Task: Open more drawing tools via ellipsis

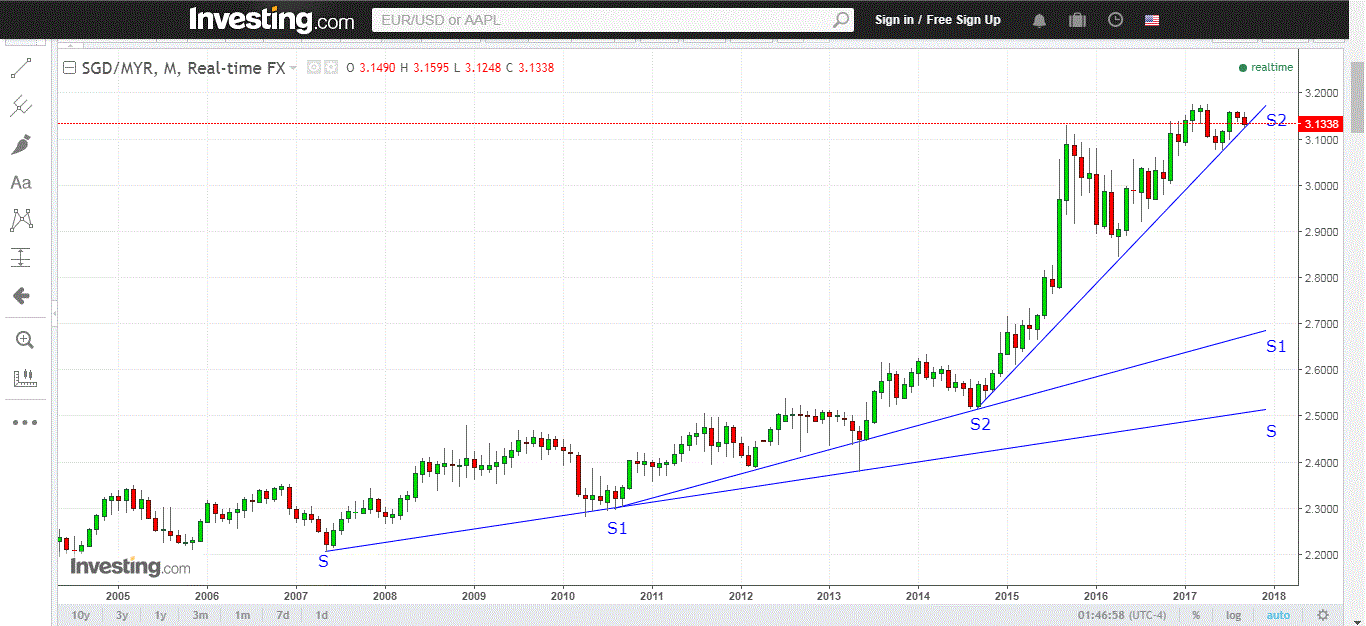Action: point(26,421)
